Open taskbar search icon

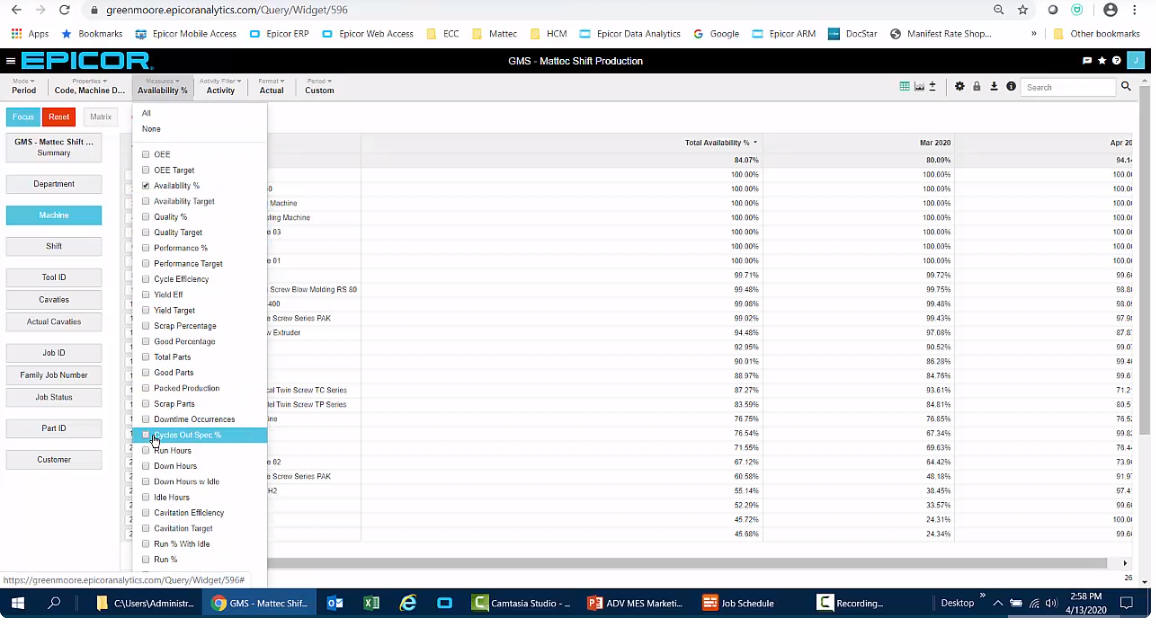coord(54,603)
